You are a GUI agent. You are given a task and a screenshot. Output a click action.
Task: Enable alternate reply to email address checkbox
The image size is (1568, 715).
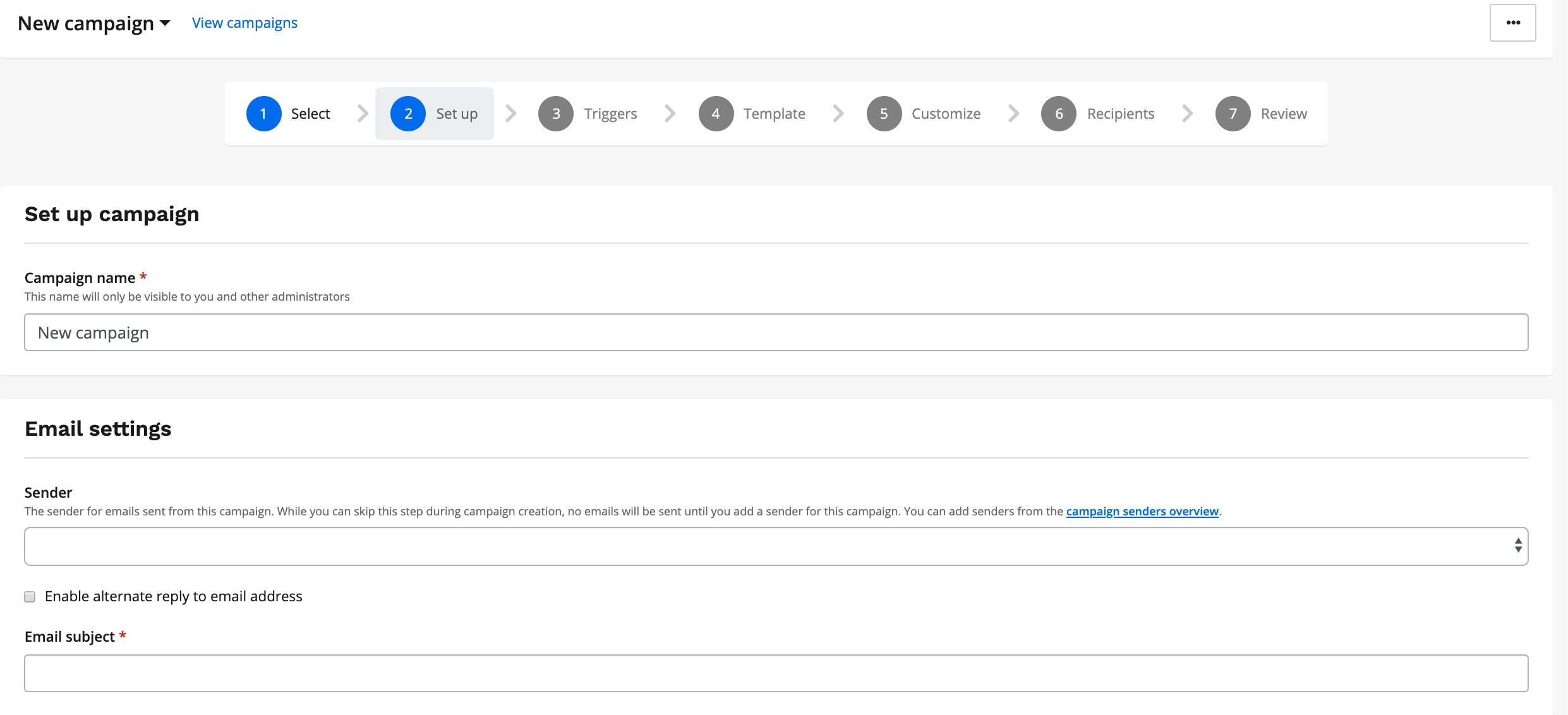(30, 597)
